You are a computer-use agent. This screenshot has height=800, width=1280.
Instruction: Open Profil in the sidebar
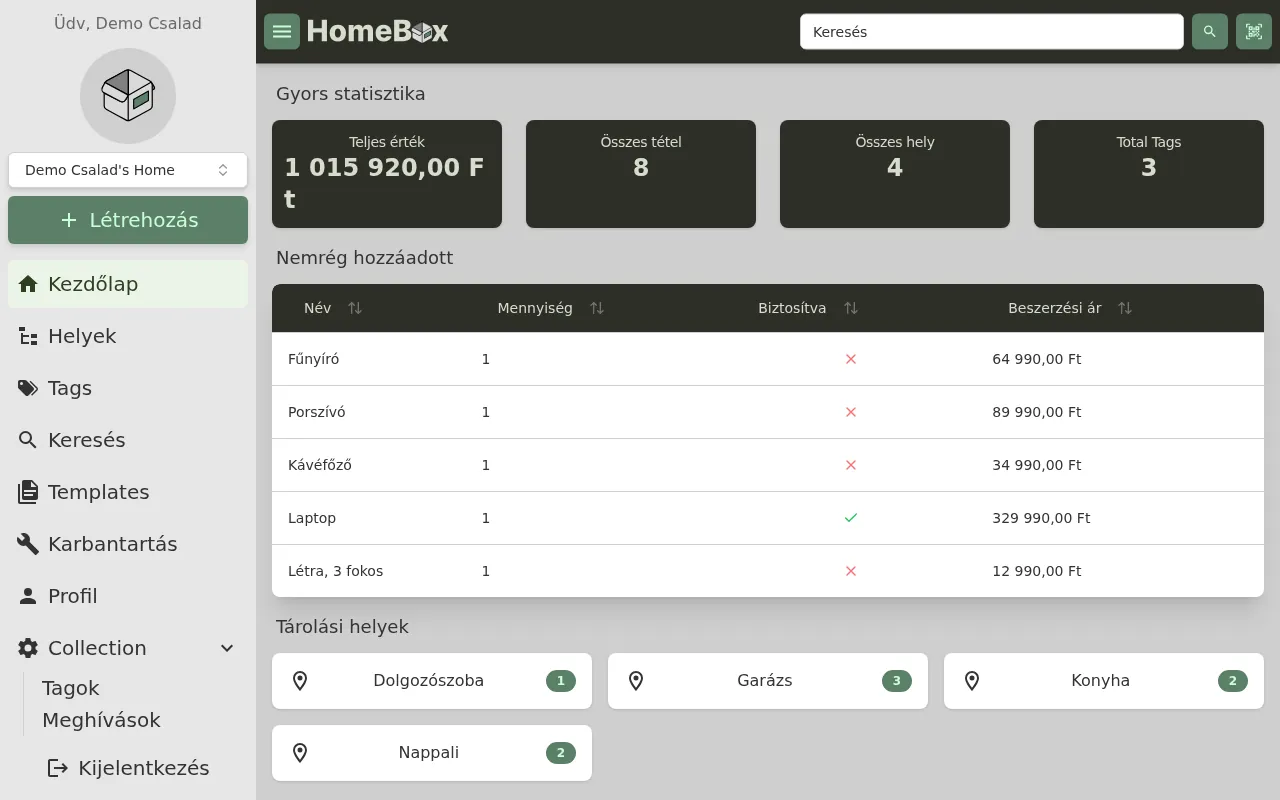click(x=128, y=596)
